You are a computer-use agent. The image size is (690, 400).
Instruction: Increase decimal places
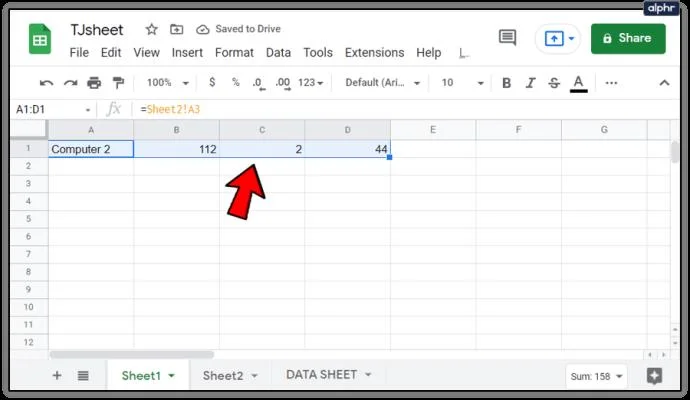point(283,83)
